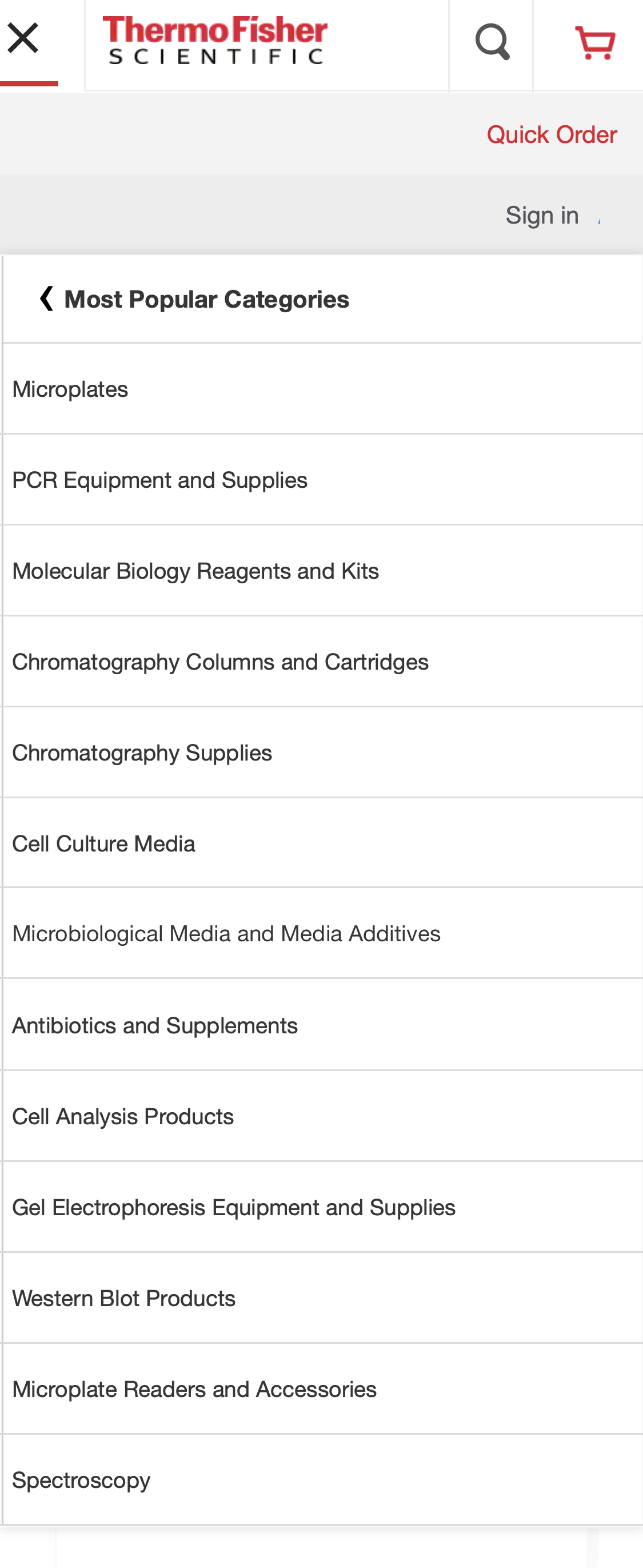Select PCR Equipment and Supplies
This screenshot has height=1568, width=643.
(x=160, y=480)
